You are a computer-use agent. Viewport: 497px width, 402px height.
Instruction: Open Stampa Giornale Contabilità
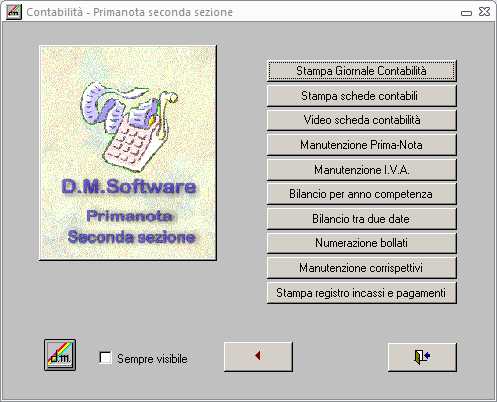click(x=361, y=71)
